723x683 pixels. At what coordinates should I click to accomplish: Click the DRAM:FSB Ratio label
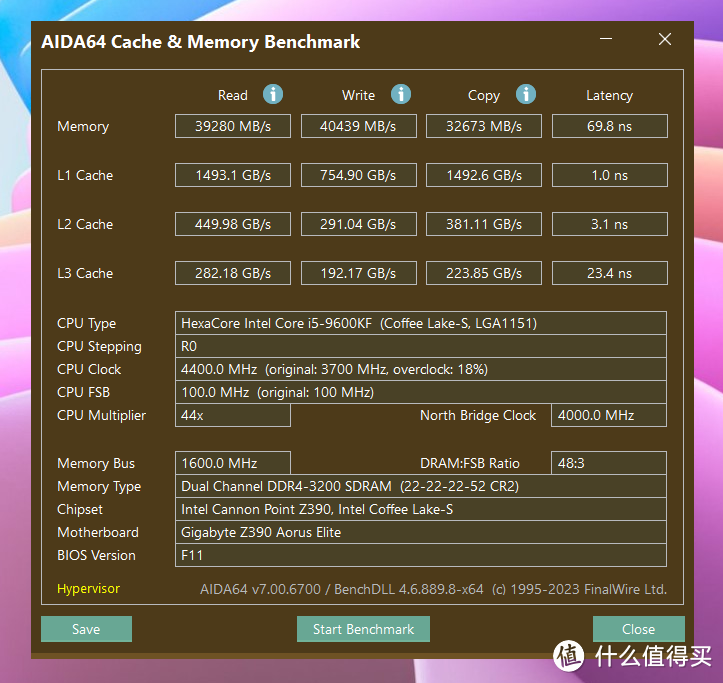click(x=470, y=463)
